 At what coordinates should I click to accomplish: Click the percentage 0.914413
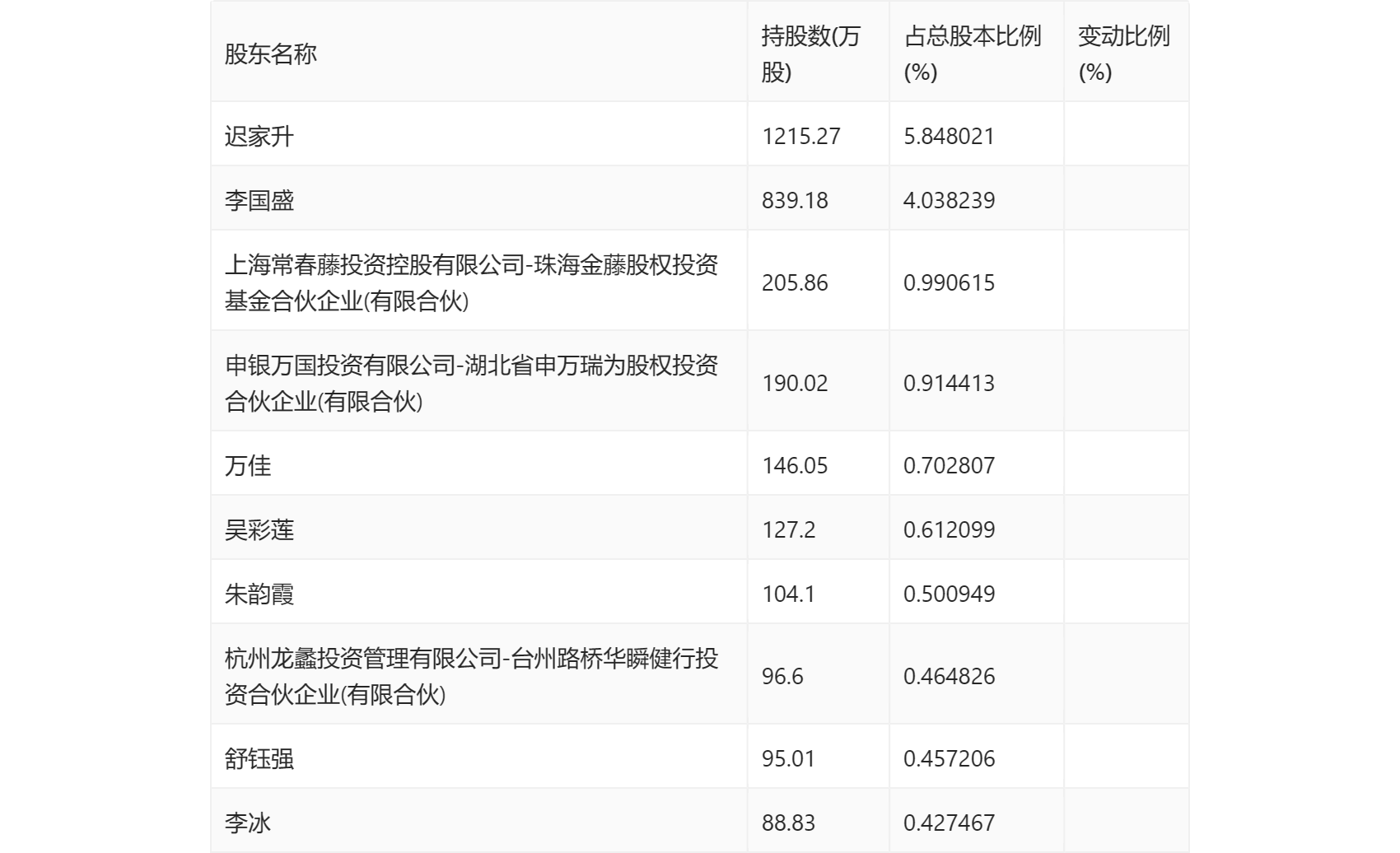(950, 383)
